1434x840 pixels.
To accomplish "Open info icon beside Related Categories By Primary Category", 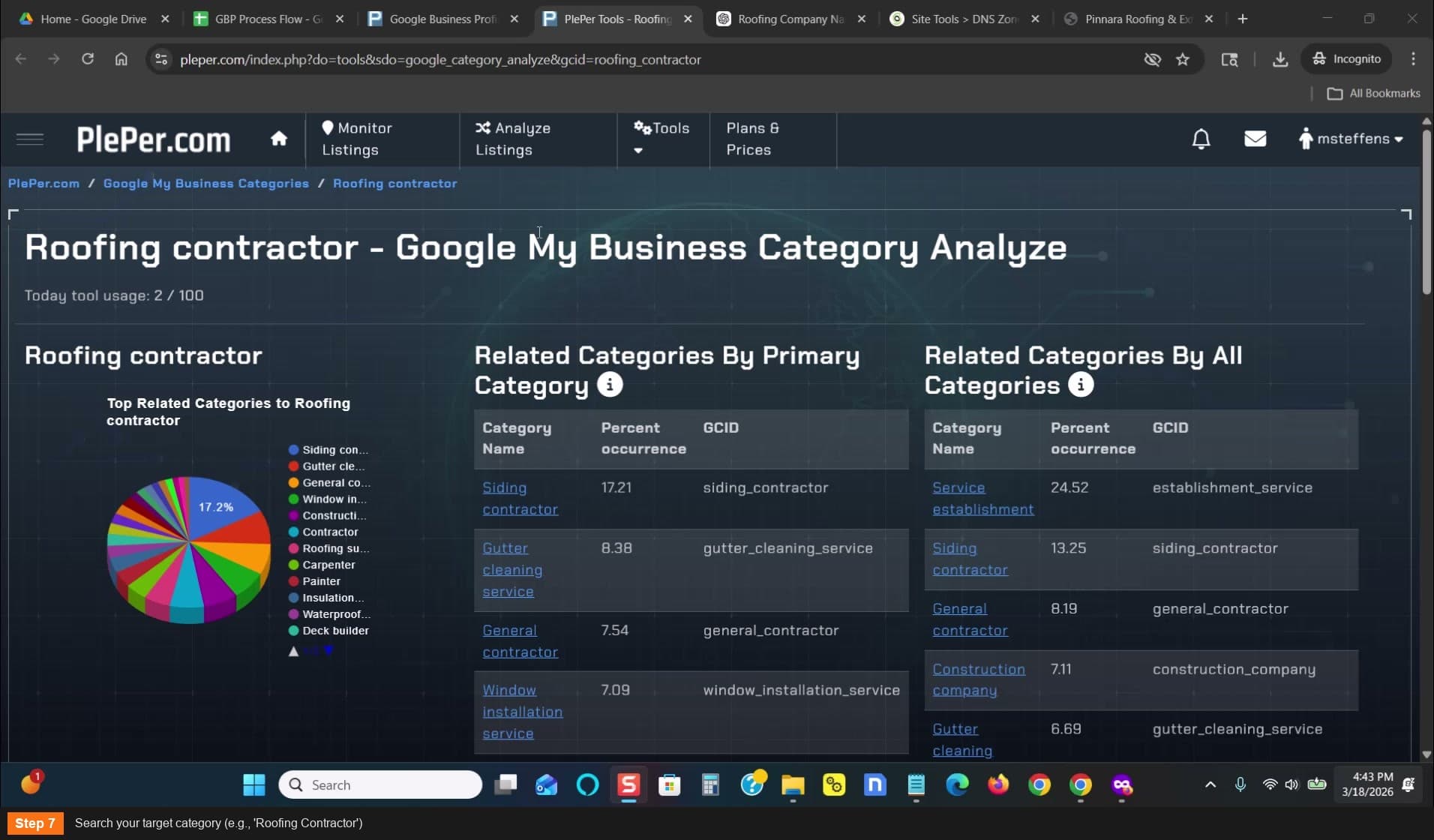I will [610, 385].
